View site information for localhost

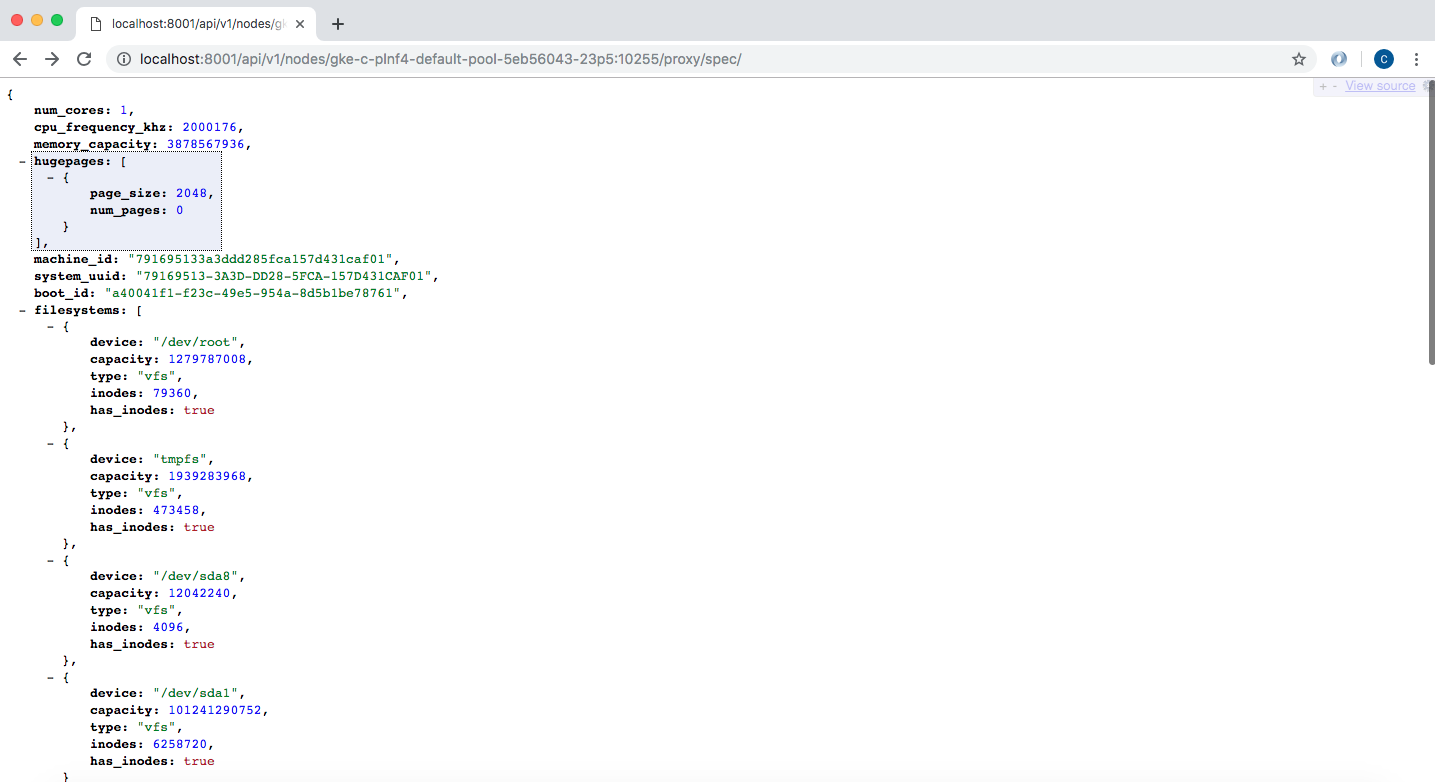(x=124, y=59)
